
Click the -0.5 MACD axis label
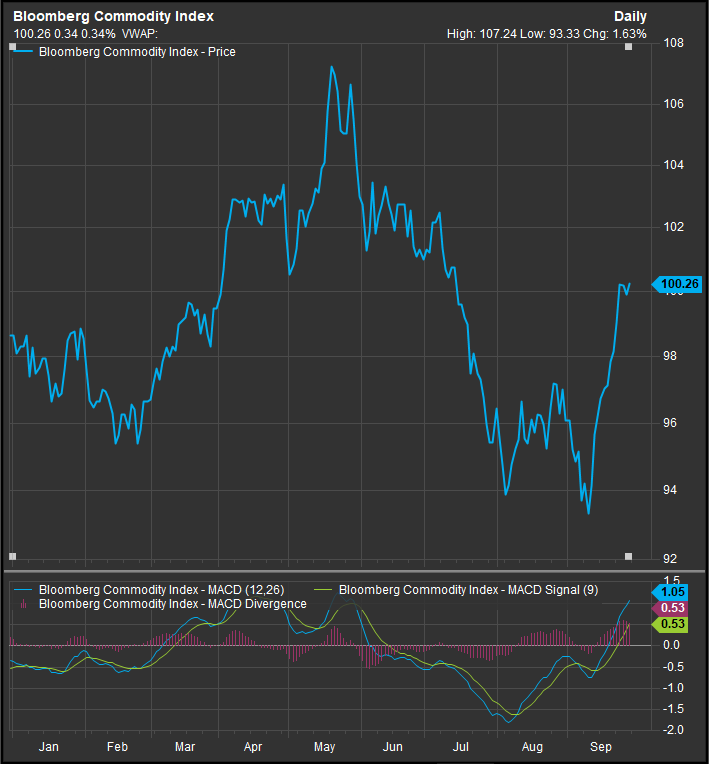(671, 667)
